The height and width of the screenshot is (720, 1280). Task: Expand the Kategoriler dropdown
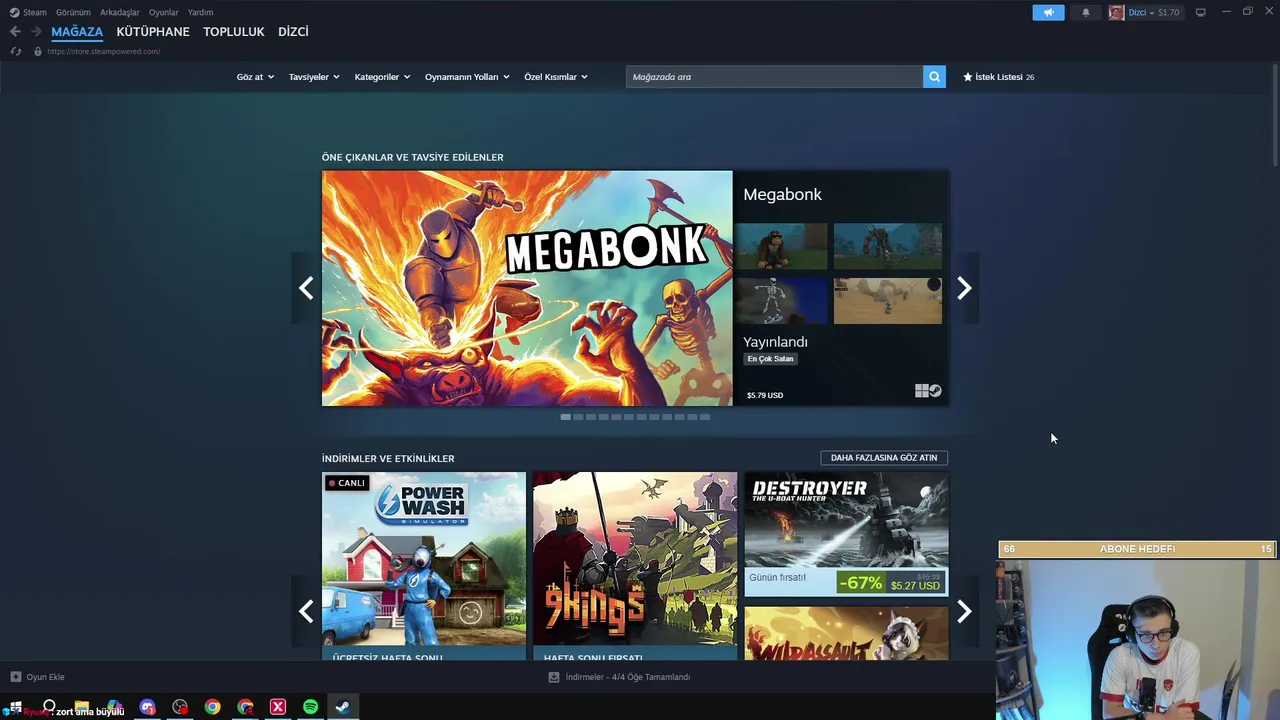pos(382,77)
